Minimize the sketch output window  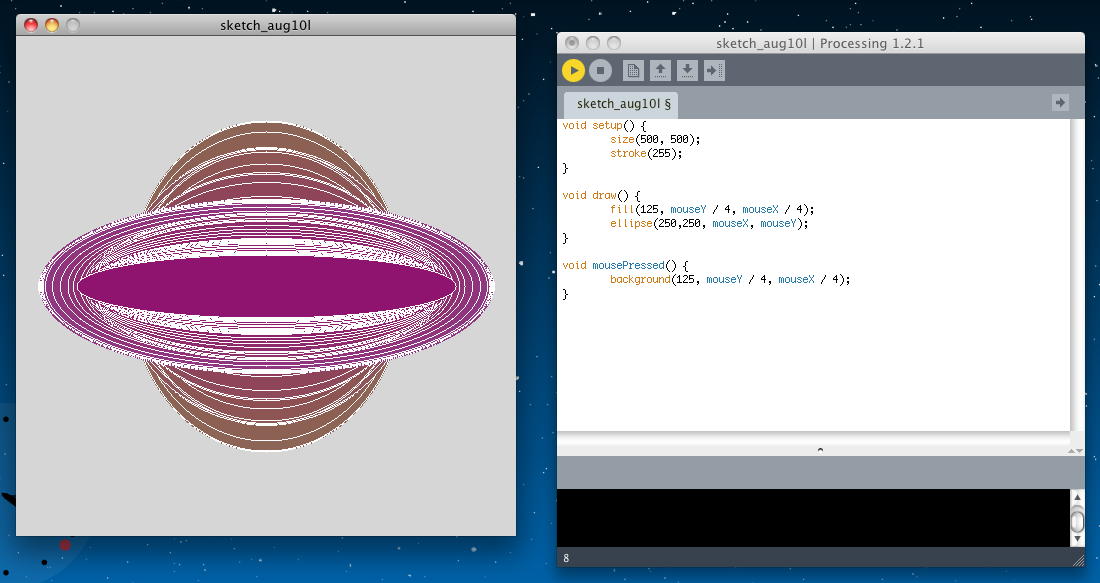(52, 25)
